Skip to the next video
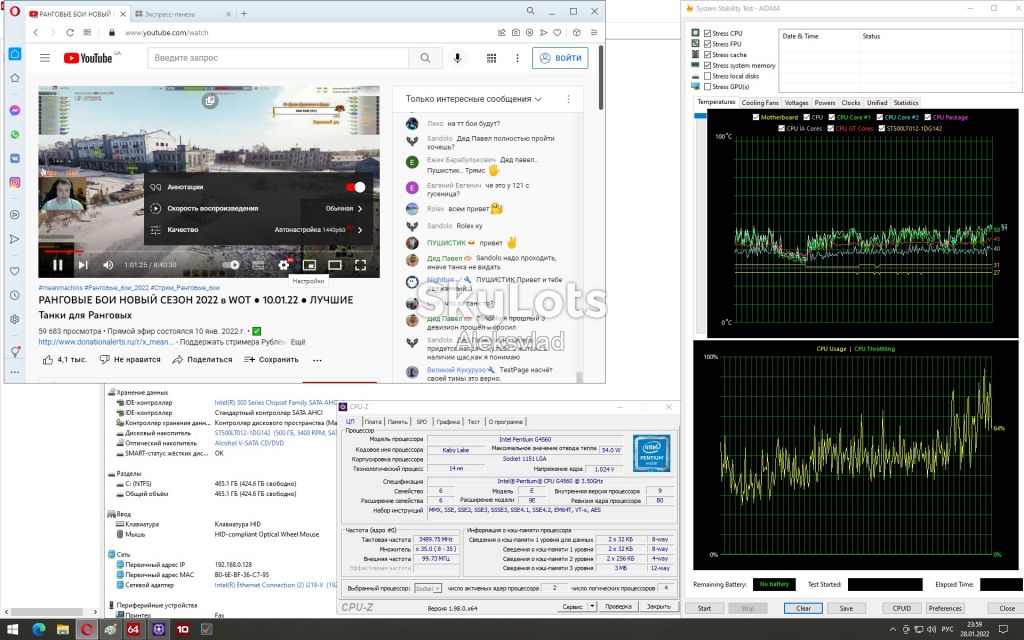Viewport: 1024px width, 640px height. (x=83, y=265)
